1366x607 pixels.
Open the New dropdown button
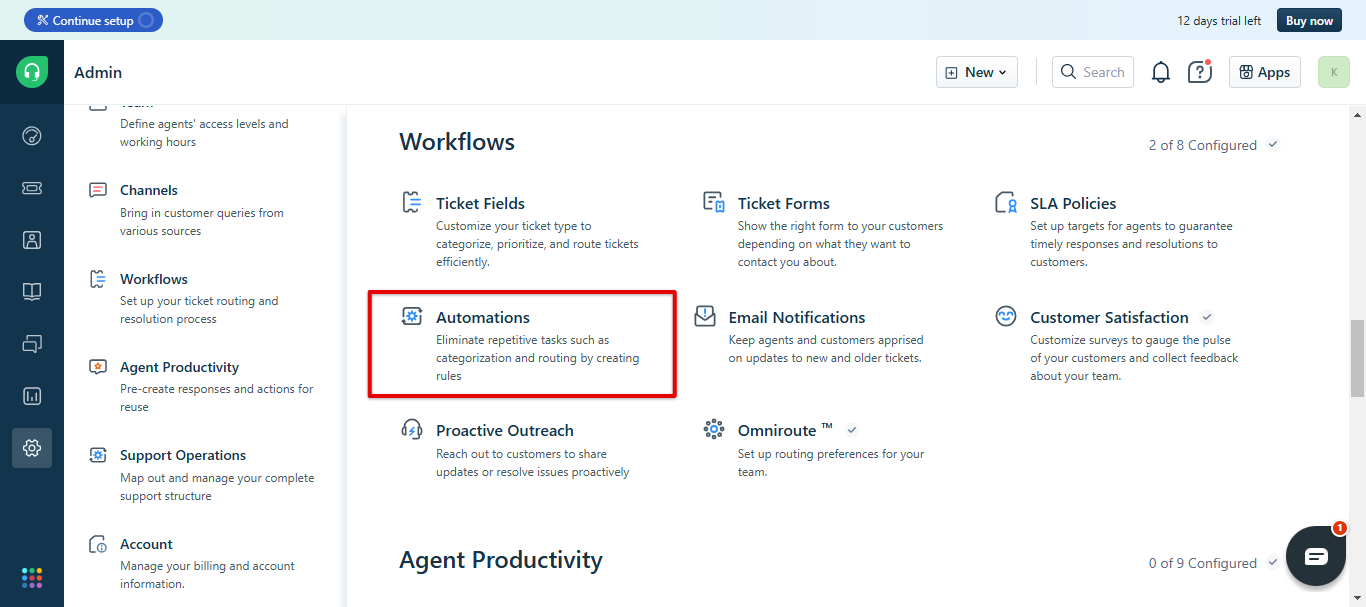[977, 72]
